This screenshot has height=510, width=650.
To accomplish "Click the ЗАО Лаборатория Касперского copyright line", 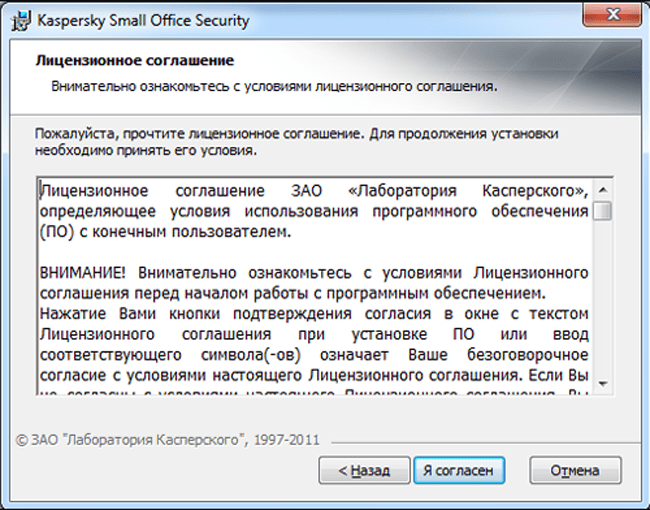I will click(x=173, y=439).
